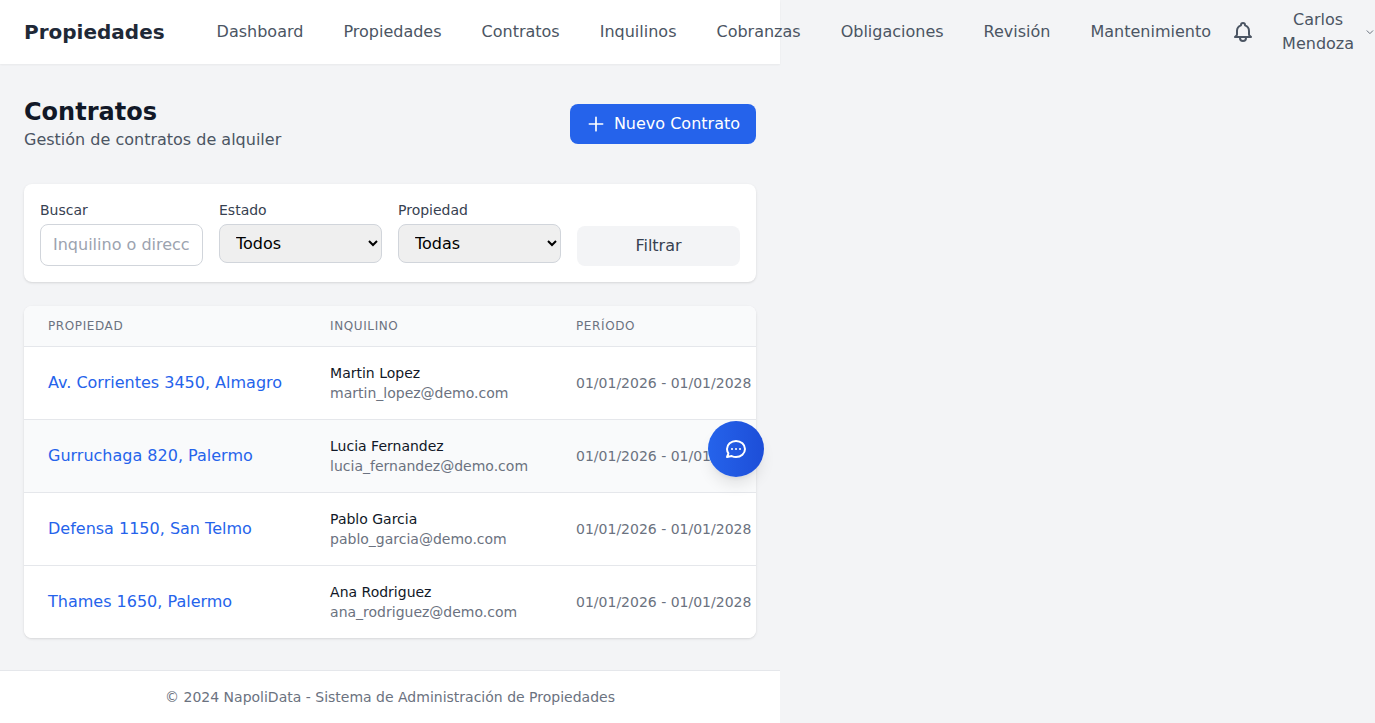Open the Propiedad dropdown
Viewport: 1375px width, 723px height.
[479, 243]
